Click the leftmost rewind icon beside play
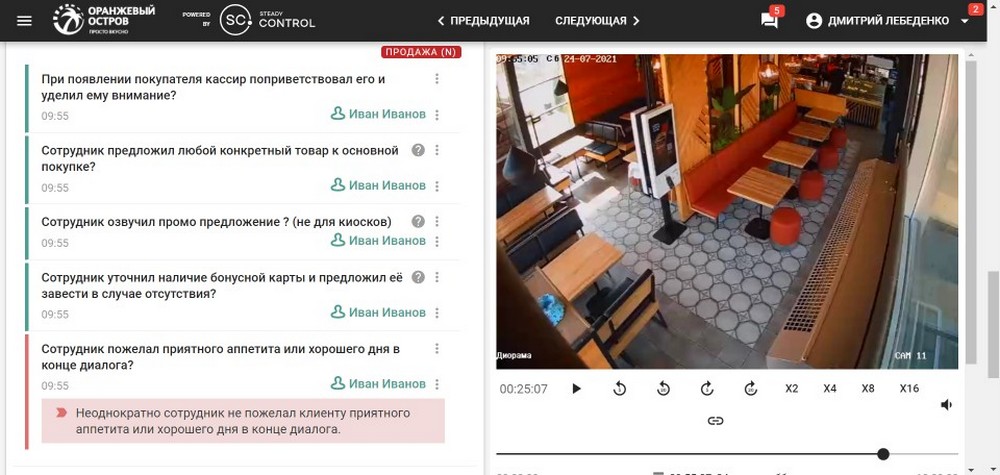The width and height of the screenshot is (1000, 475). (x=620, y=389)
